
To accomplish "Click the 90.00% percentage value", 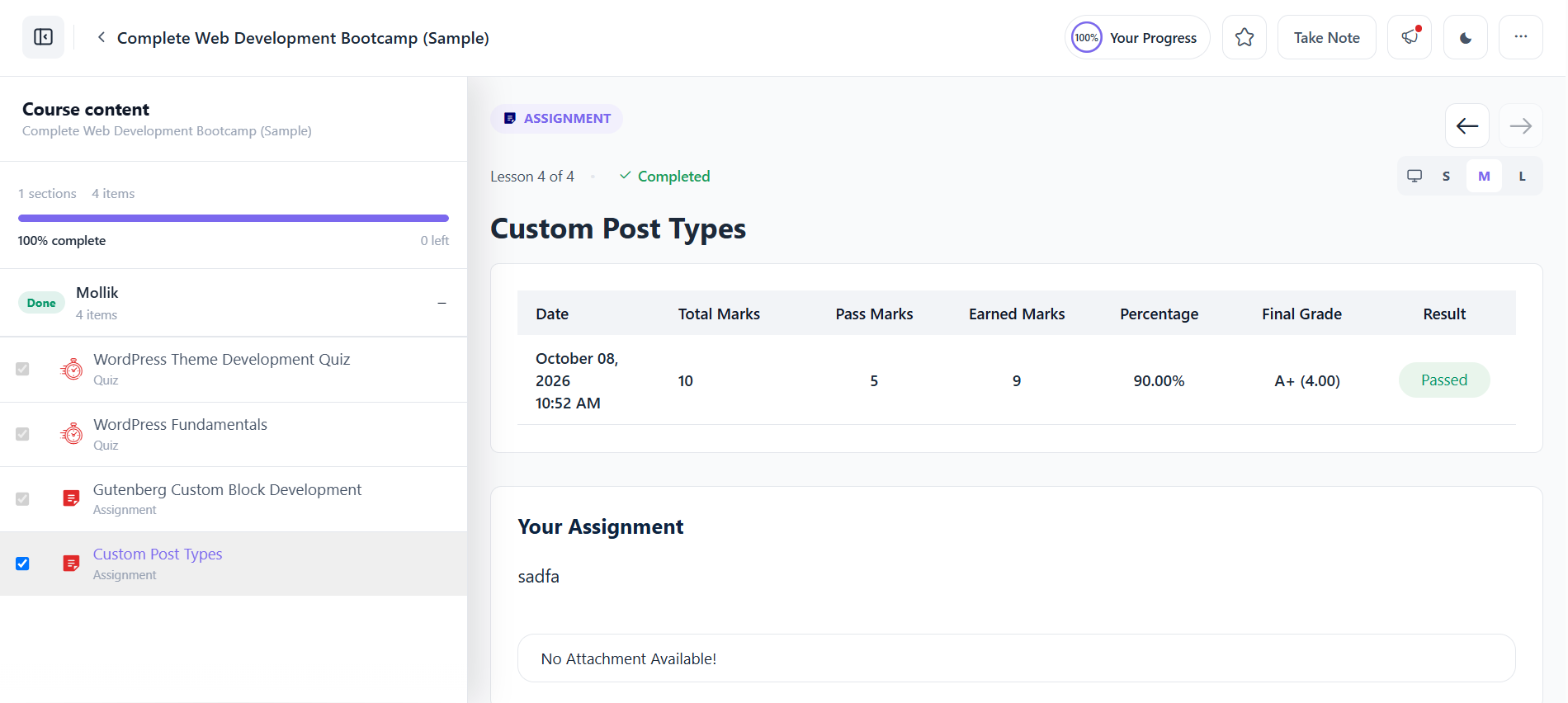I will pos(1159,381).
